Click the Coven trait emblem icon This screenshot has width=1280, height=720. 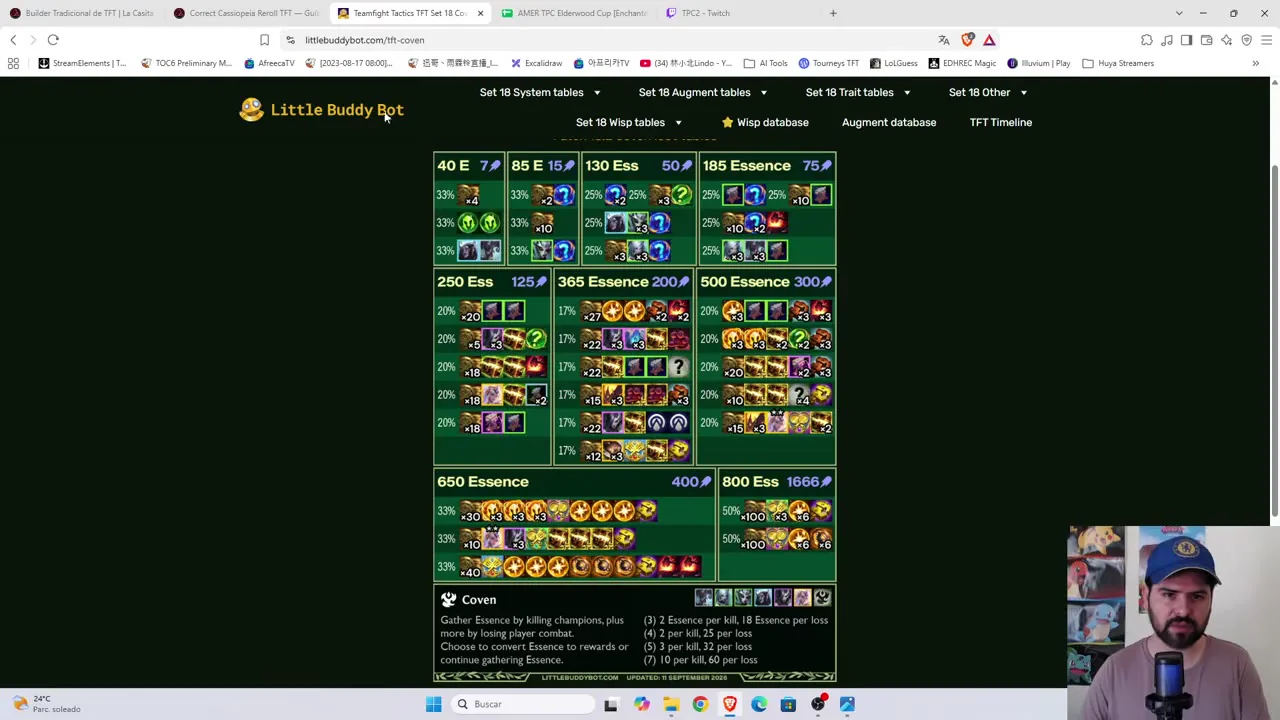pyautogui.click(x=448, y=599)
